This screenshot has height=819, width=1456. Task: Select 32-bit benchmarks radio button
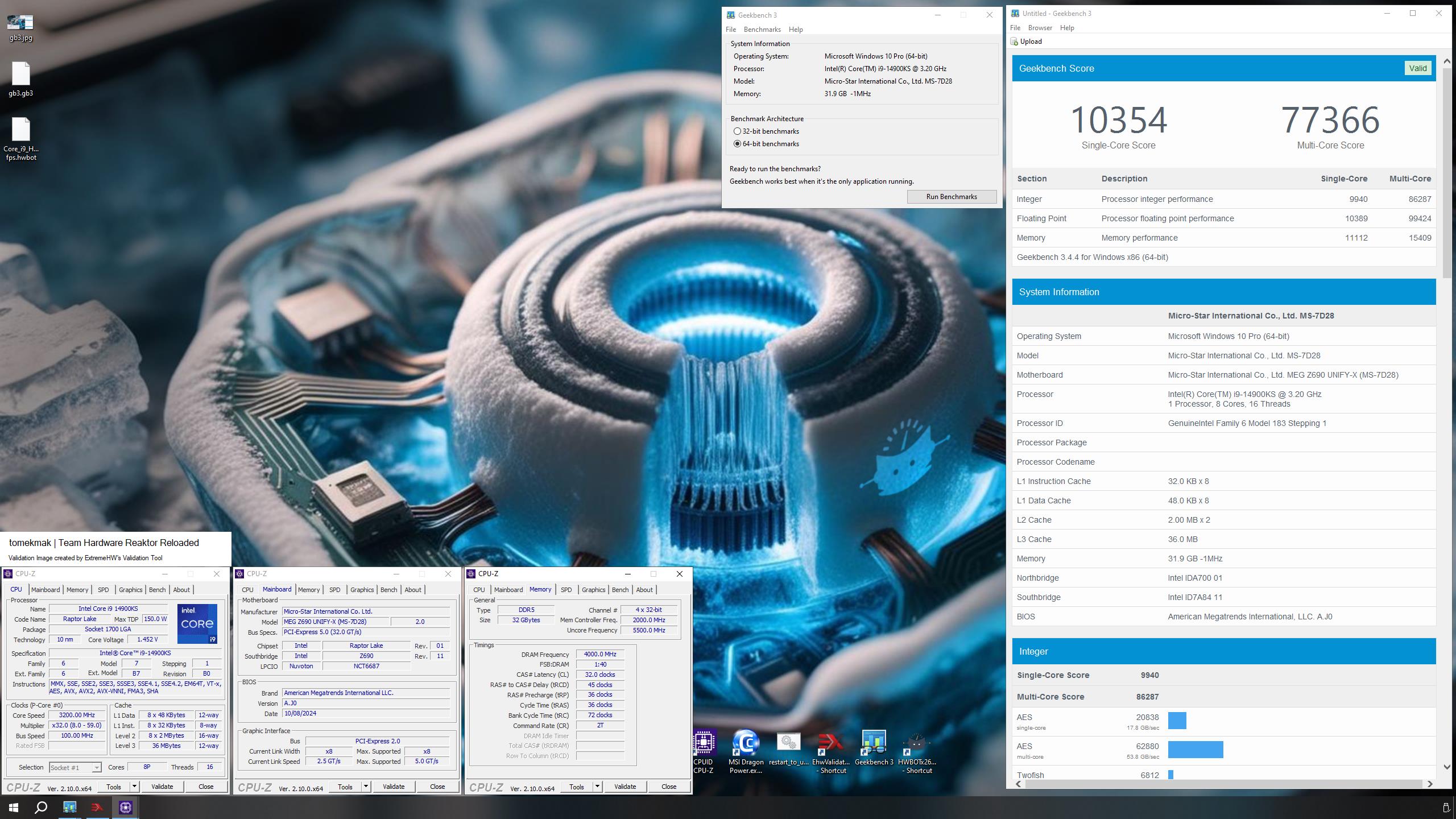(737, 131)
